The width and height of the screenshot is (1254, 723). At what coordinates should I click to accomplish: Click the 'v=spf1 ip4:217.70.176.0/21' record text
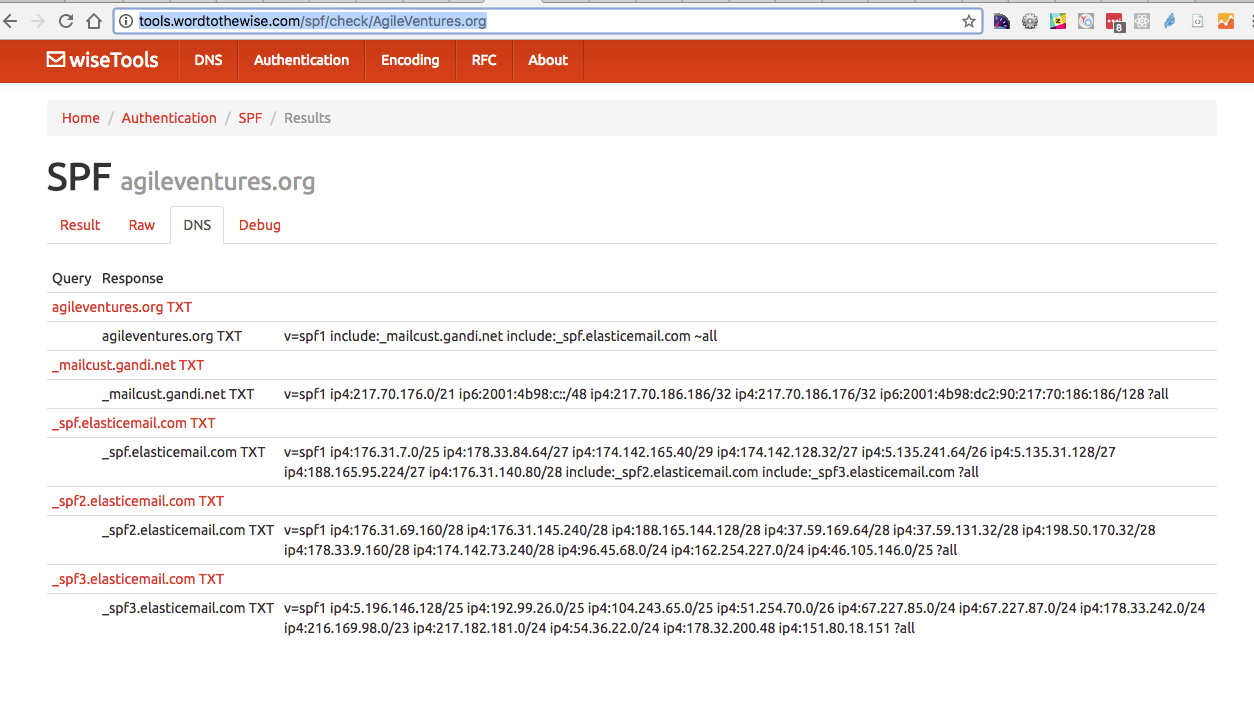[x=726, y=394]
